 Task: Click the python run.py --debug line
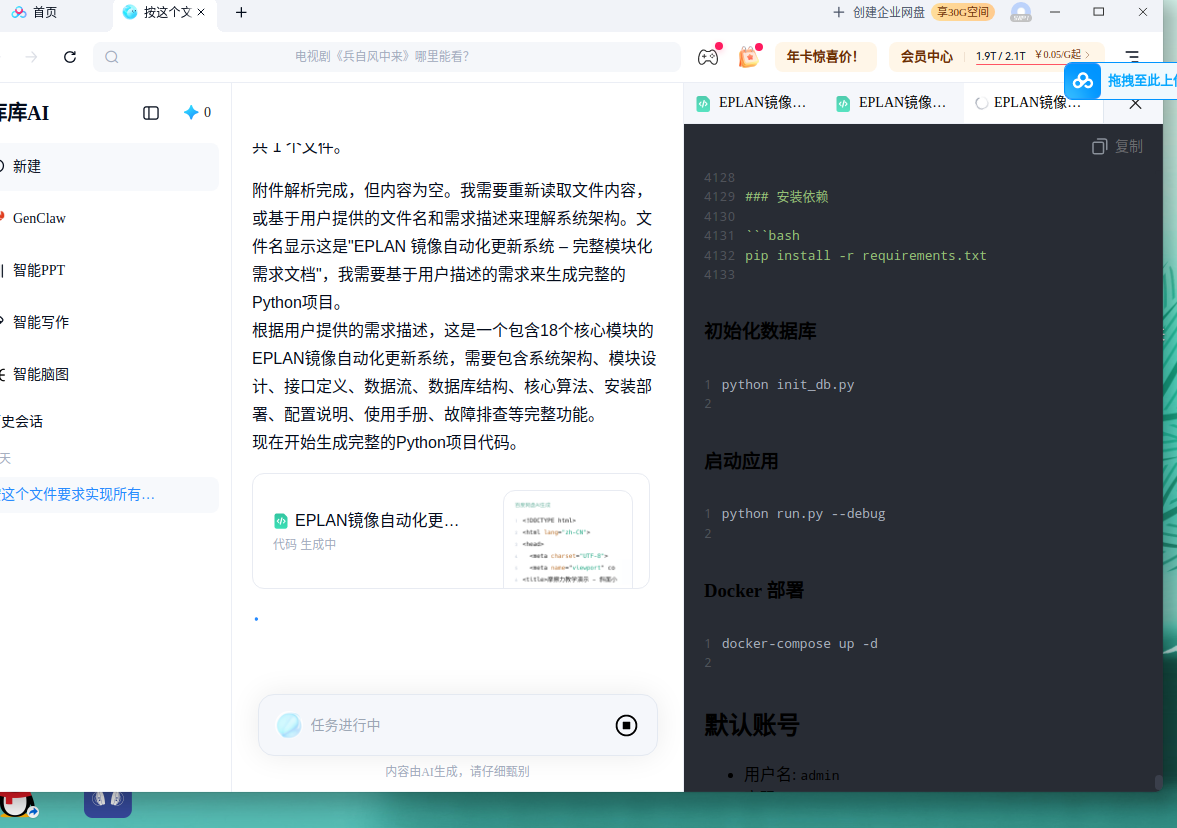tap(803, 513)
